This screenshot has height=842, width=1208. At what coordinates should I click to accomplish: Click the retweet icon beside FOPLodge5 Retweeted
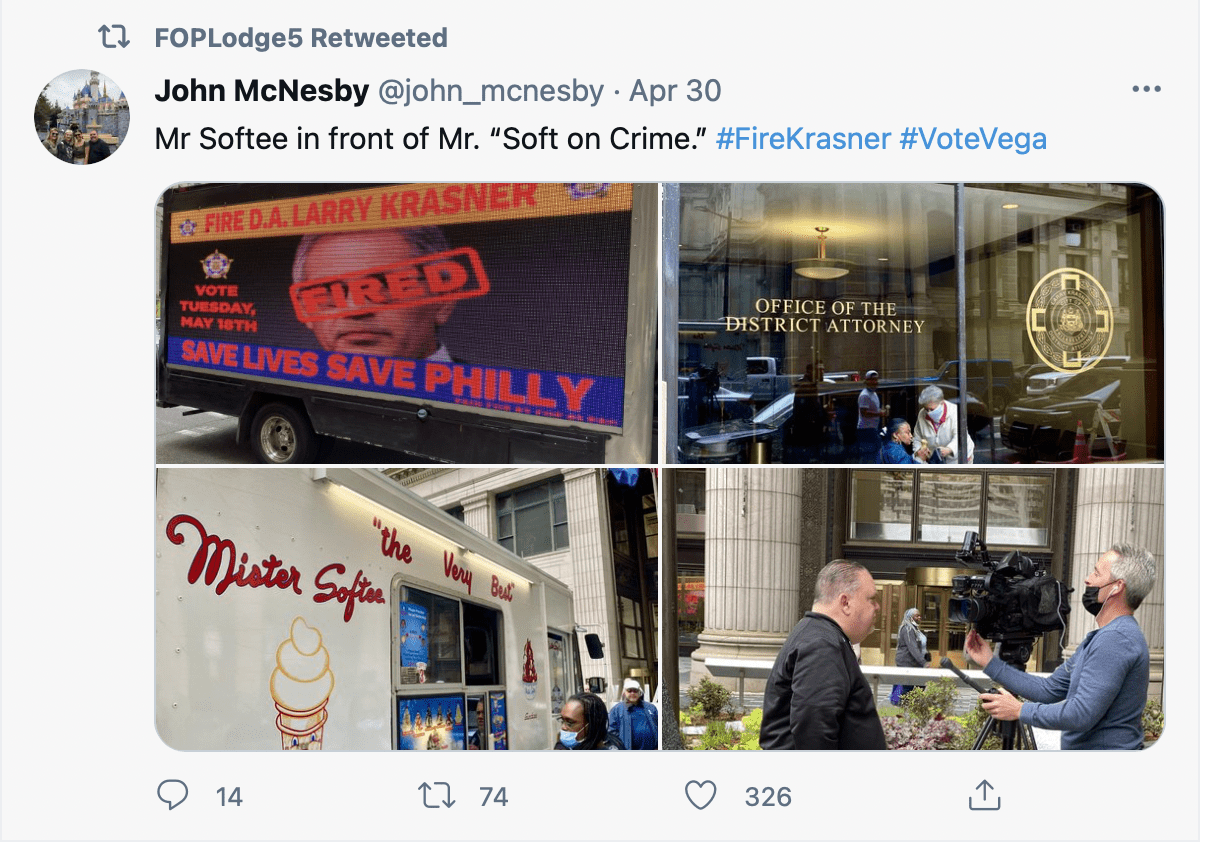pyautogui.click(x=114, y=38)
